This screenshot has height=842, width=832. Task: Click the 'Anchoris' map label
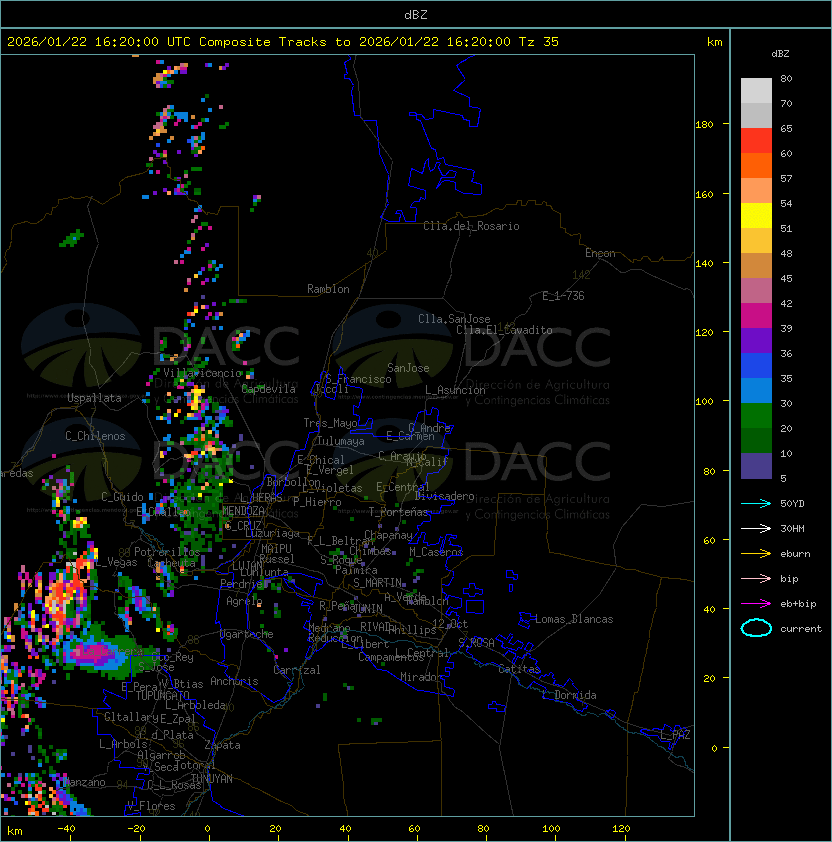(x=234, y=681)
